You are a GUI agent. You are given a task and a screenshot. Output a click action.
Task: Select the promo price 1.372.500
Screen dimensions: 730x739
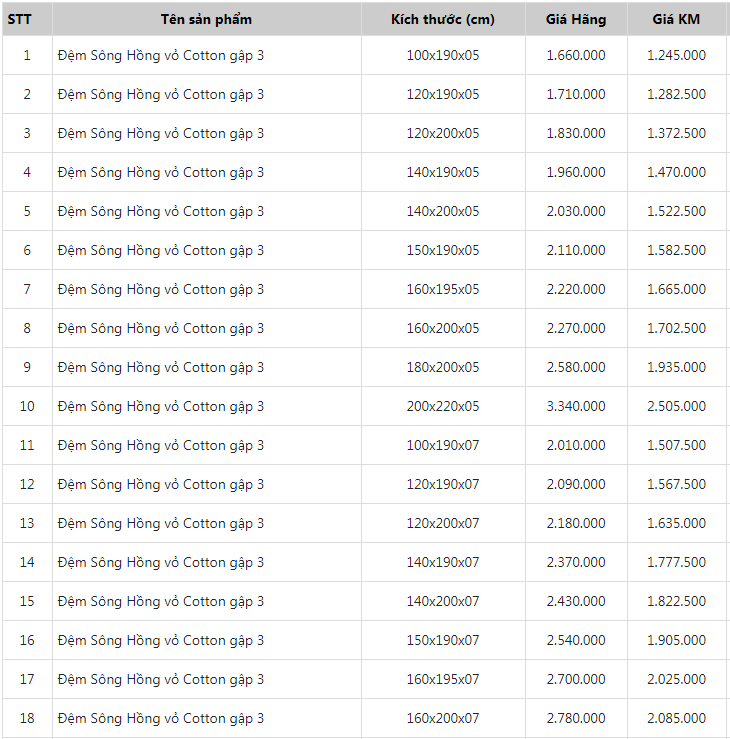[676, 133]
